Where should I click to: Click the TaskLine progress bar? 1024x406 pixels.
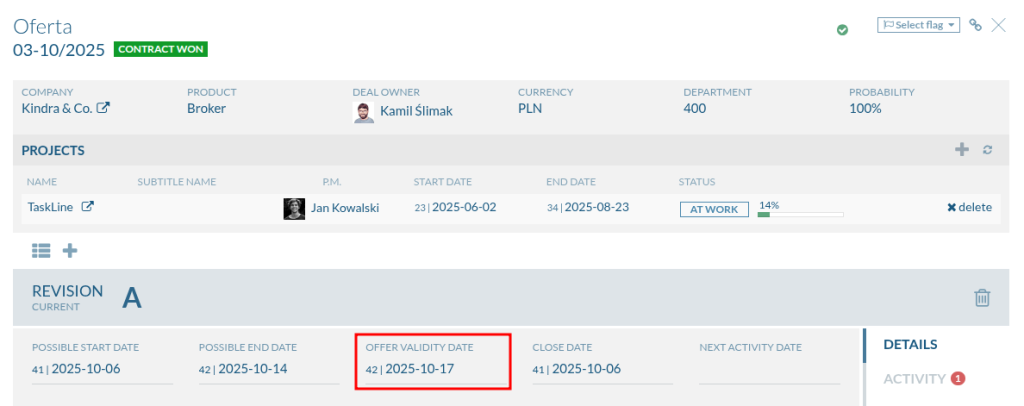pos(800,214)
